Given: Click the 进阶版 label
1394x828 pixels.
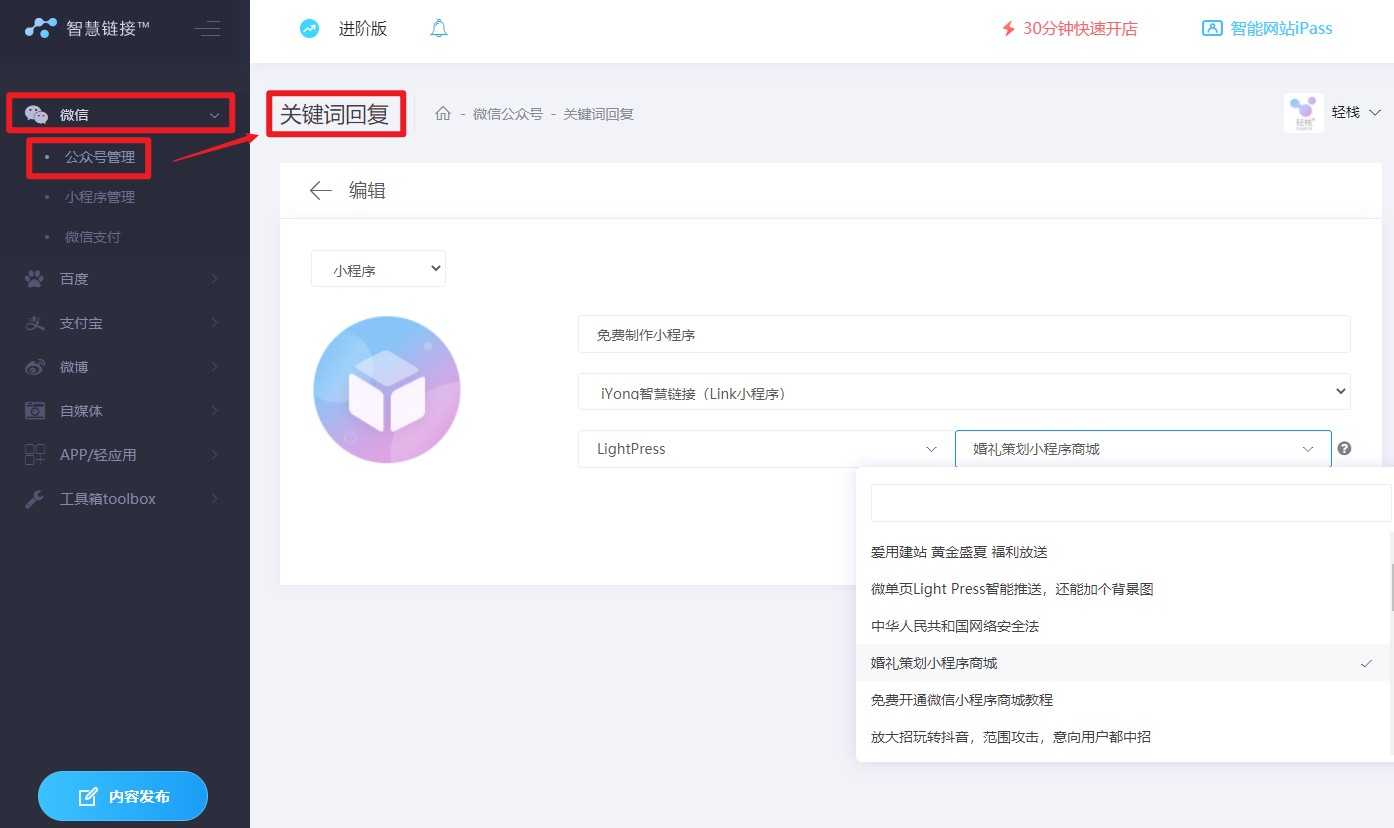Looking at the screenshot, I should [x=362, y=29].
